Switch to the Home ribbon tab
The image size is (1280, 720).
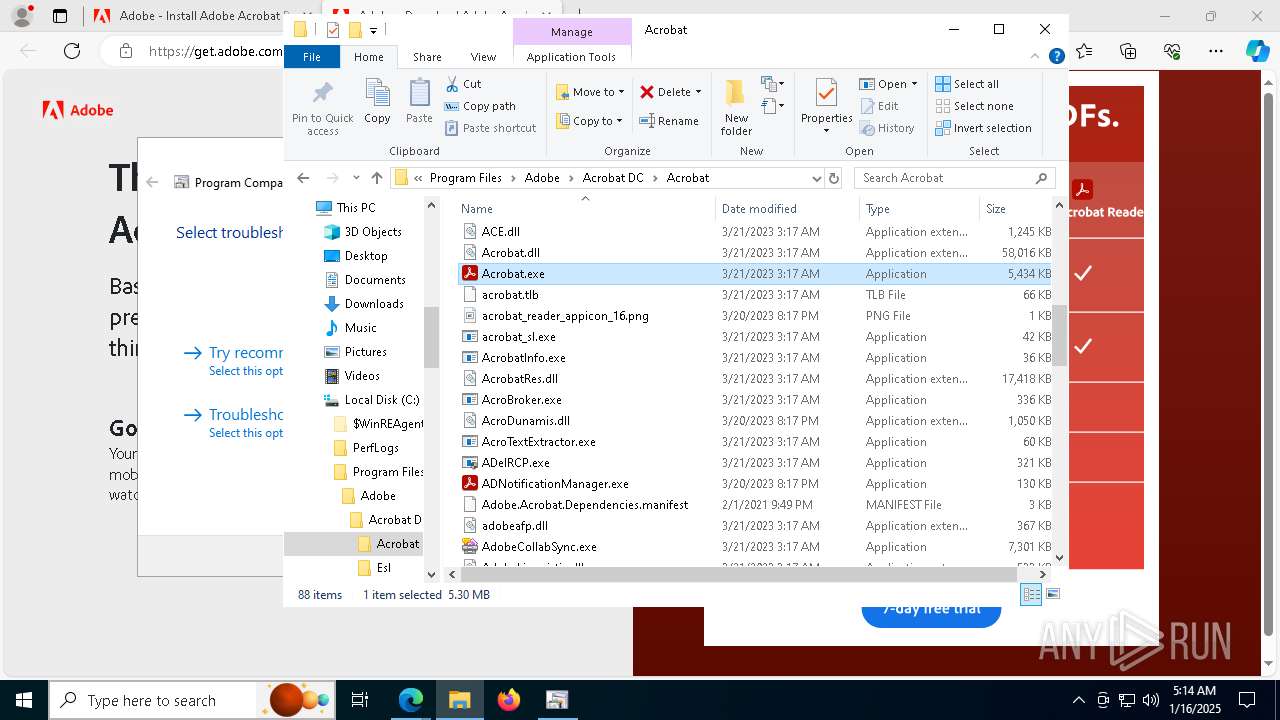369,57
